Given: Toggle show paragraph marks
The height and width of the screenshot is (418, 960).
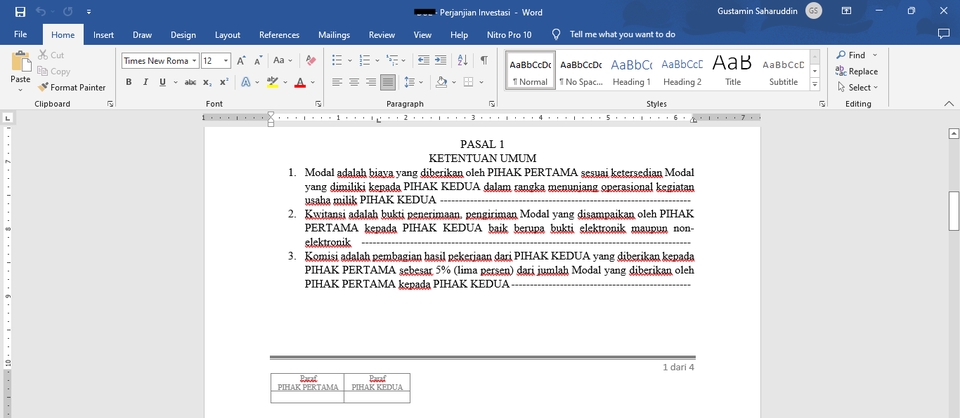Looking at the screenshot, I should pyautogui.click(x=484, y=60).
